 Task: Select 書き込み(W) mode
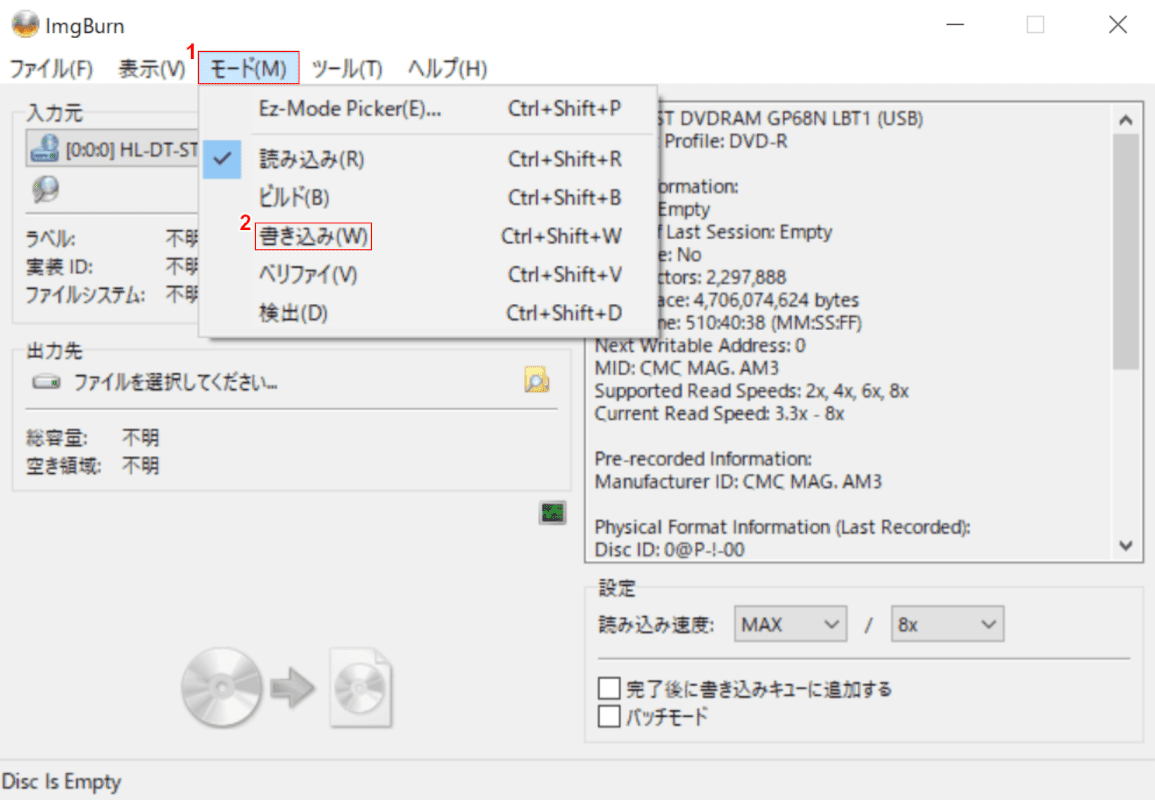[x=429, y=236]
